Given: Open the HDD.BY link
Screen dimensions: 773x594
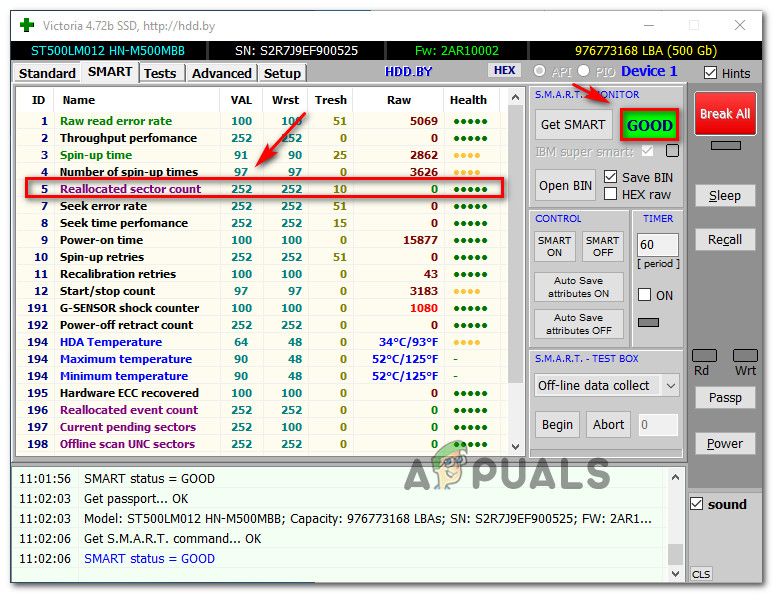Looking at the screenshot, I should point(408,72).
